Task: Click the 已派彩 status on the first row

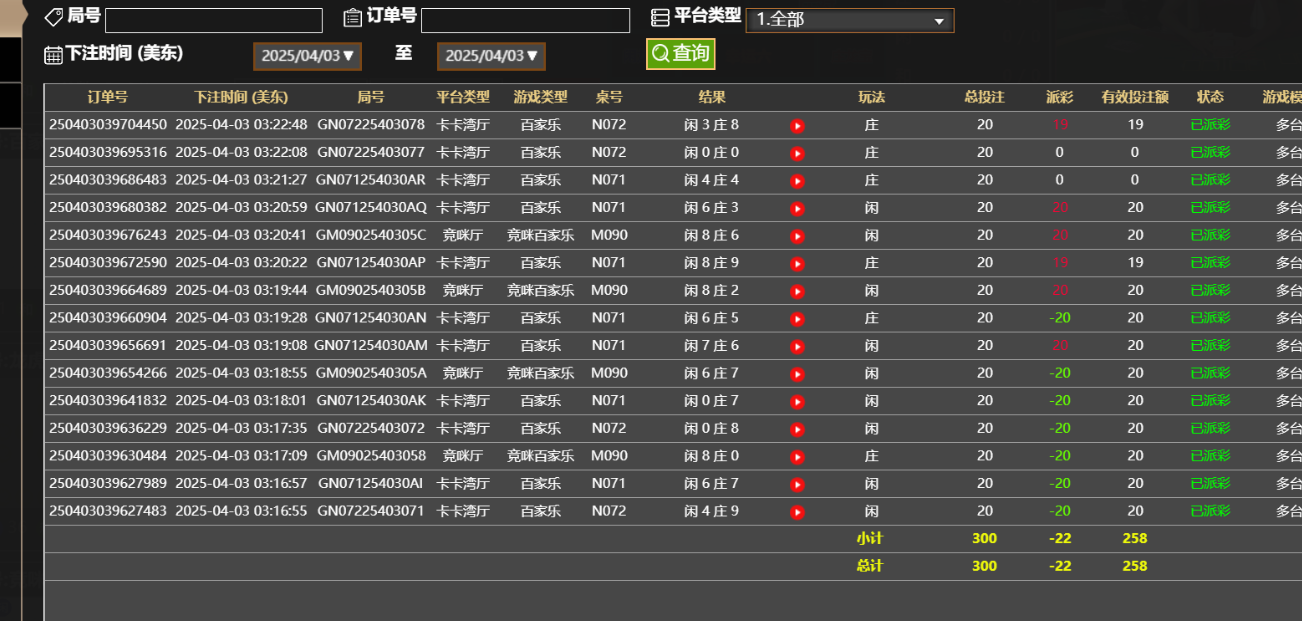Action: point(1210,124)
